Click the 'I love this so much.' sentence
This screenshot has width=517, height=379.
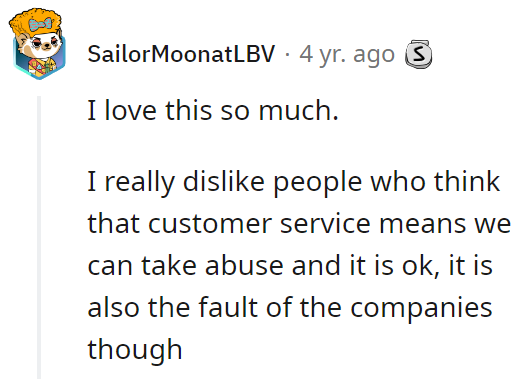213,110
